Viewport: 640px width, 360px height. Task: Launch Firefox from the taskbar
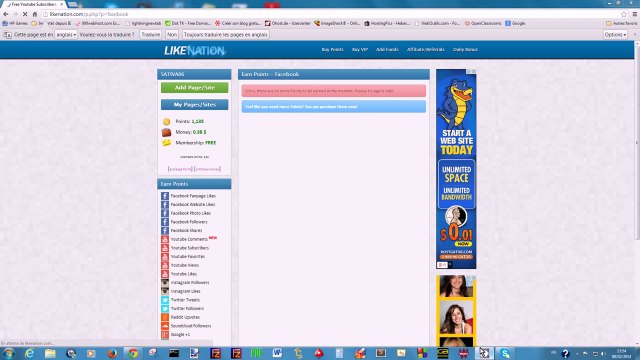112,353
